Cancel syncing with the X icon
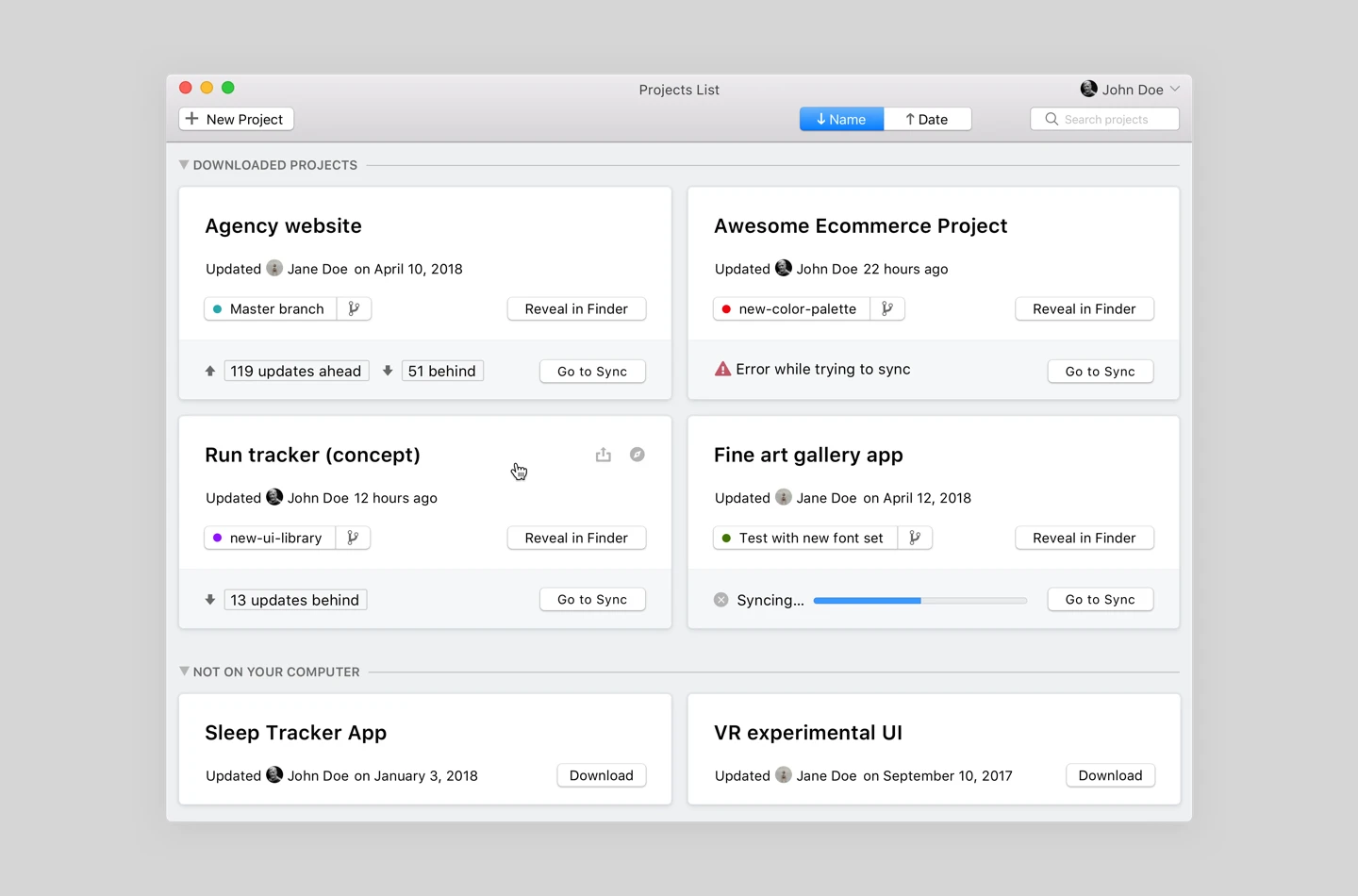 [721, 600]
